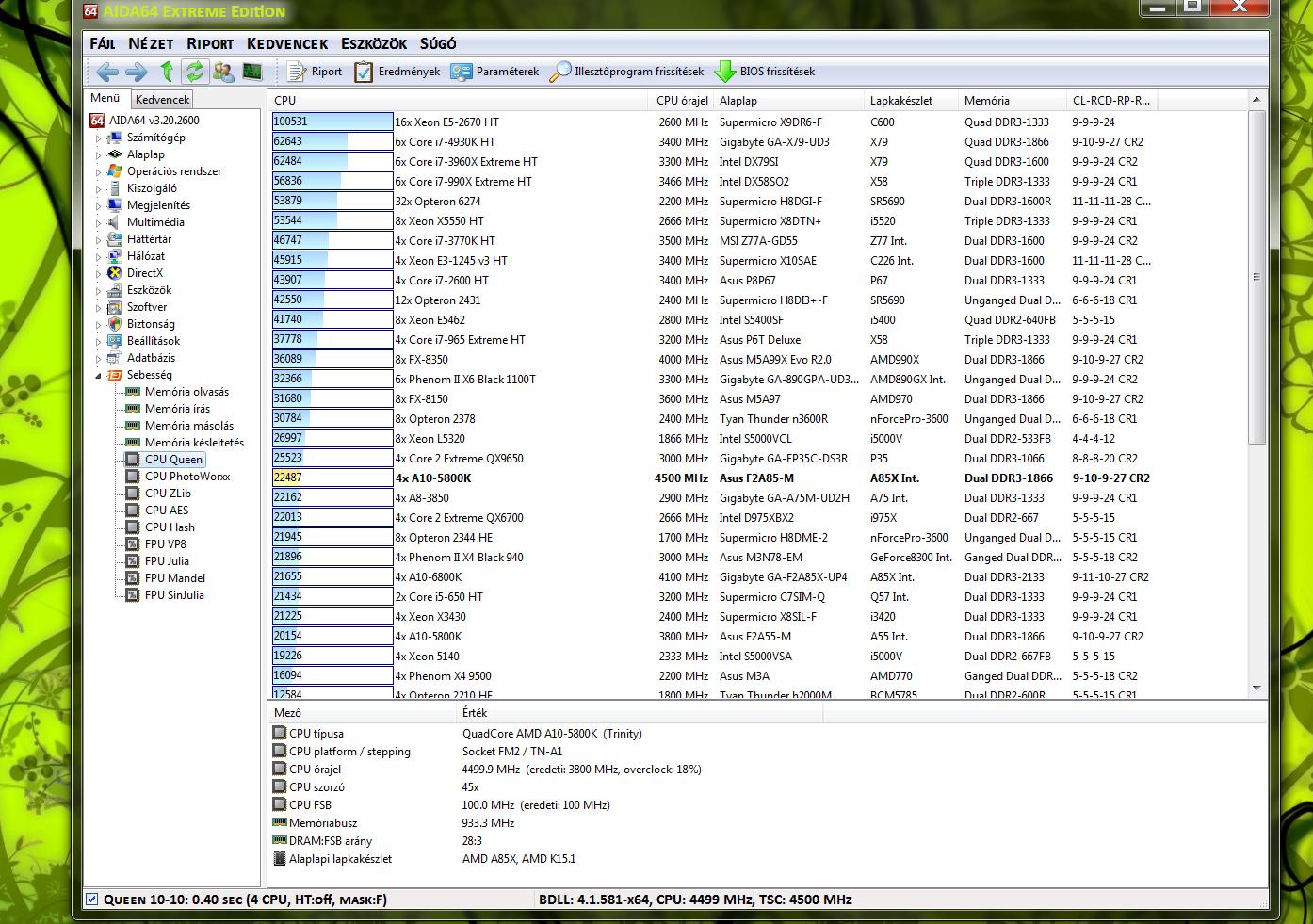Click the results list scroll down arrow
Viewport: 1313px width, 924px height.
(1256, 689)
